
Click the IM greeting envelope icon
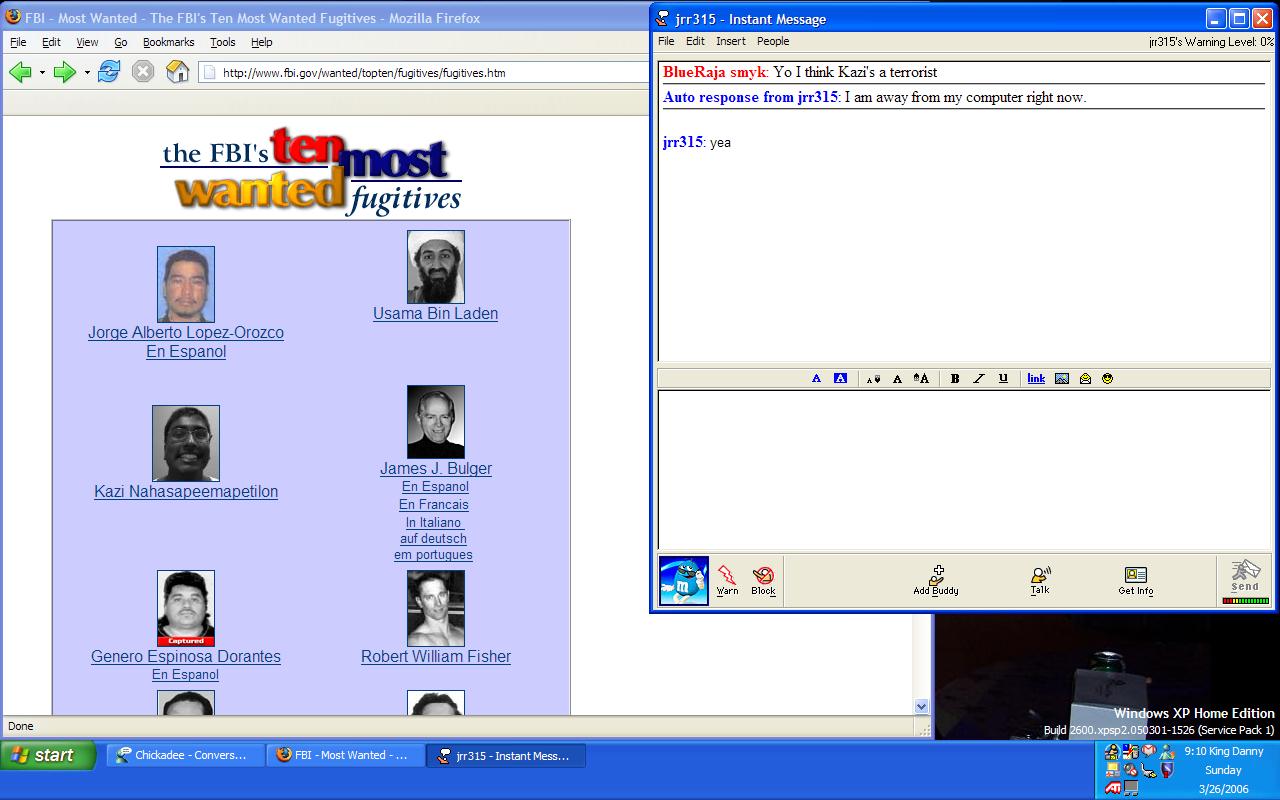[1085, 378]
